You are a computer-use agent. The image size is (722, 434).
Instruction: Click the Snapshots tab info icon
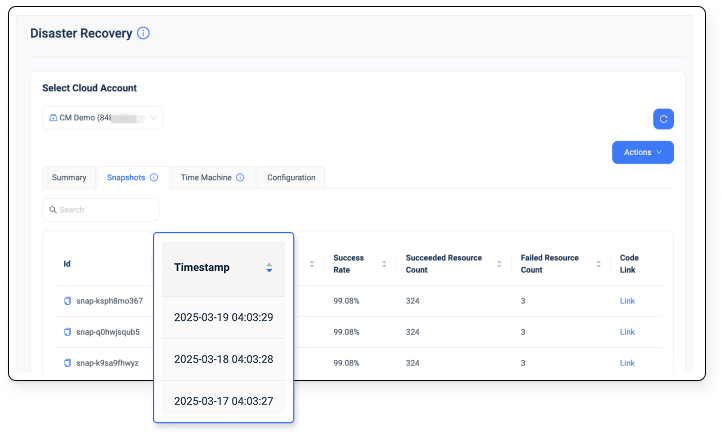tap(154, 177)
